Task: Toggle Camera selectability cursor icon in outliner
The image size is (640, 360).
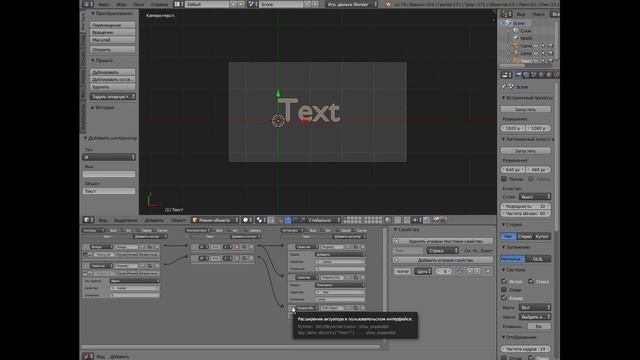Action: pyautogui.click(x=543, y=46)
